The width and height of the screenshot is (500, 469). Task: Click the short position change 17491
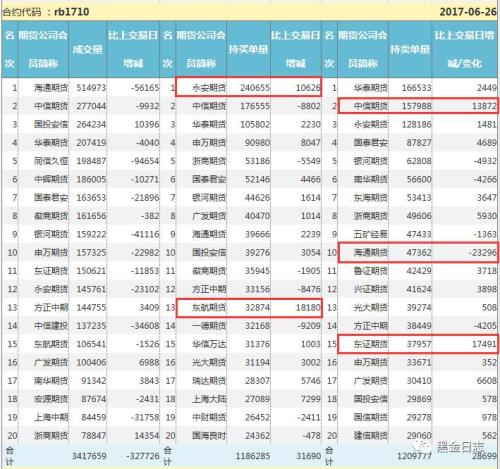pyautogui.click(x=484, y=344)
